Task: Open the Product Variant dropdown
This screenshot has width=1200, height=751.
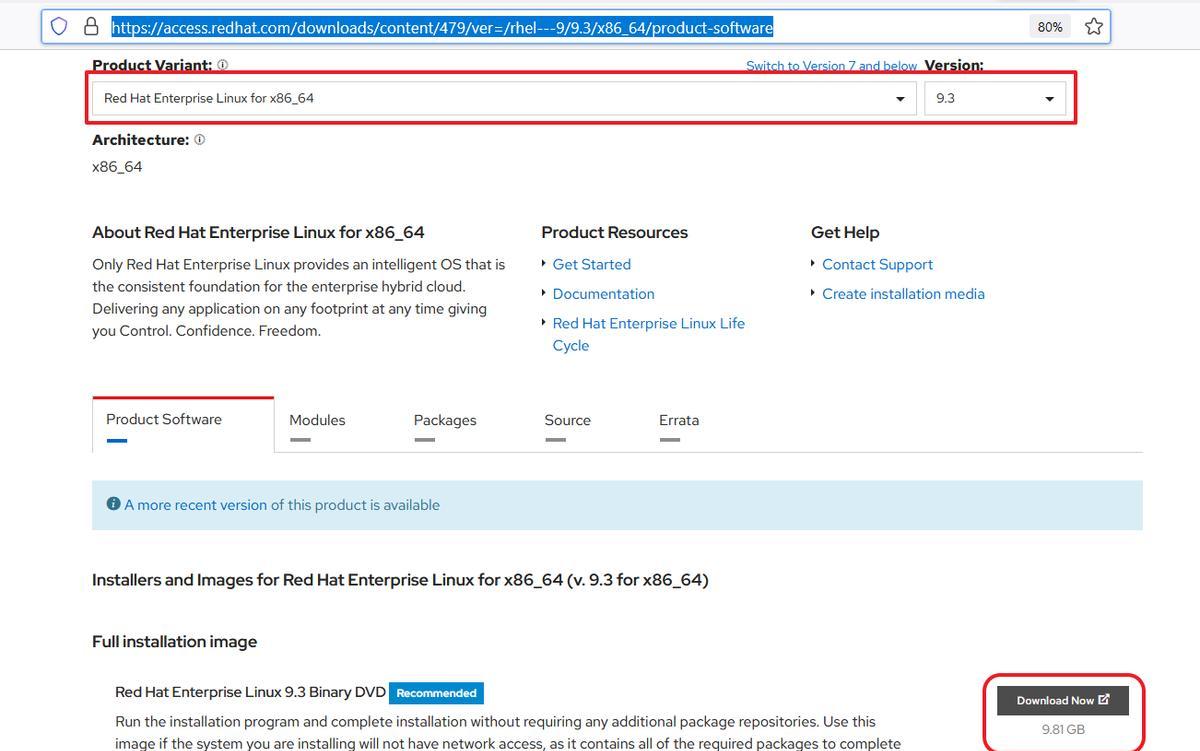Action: 504,98
